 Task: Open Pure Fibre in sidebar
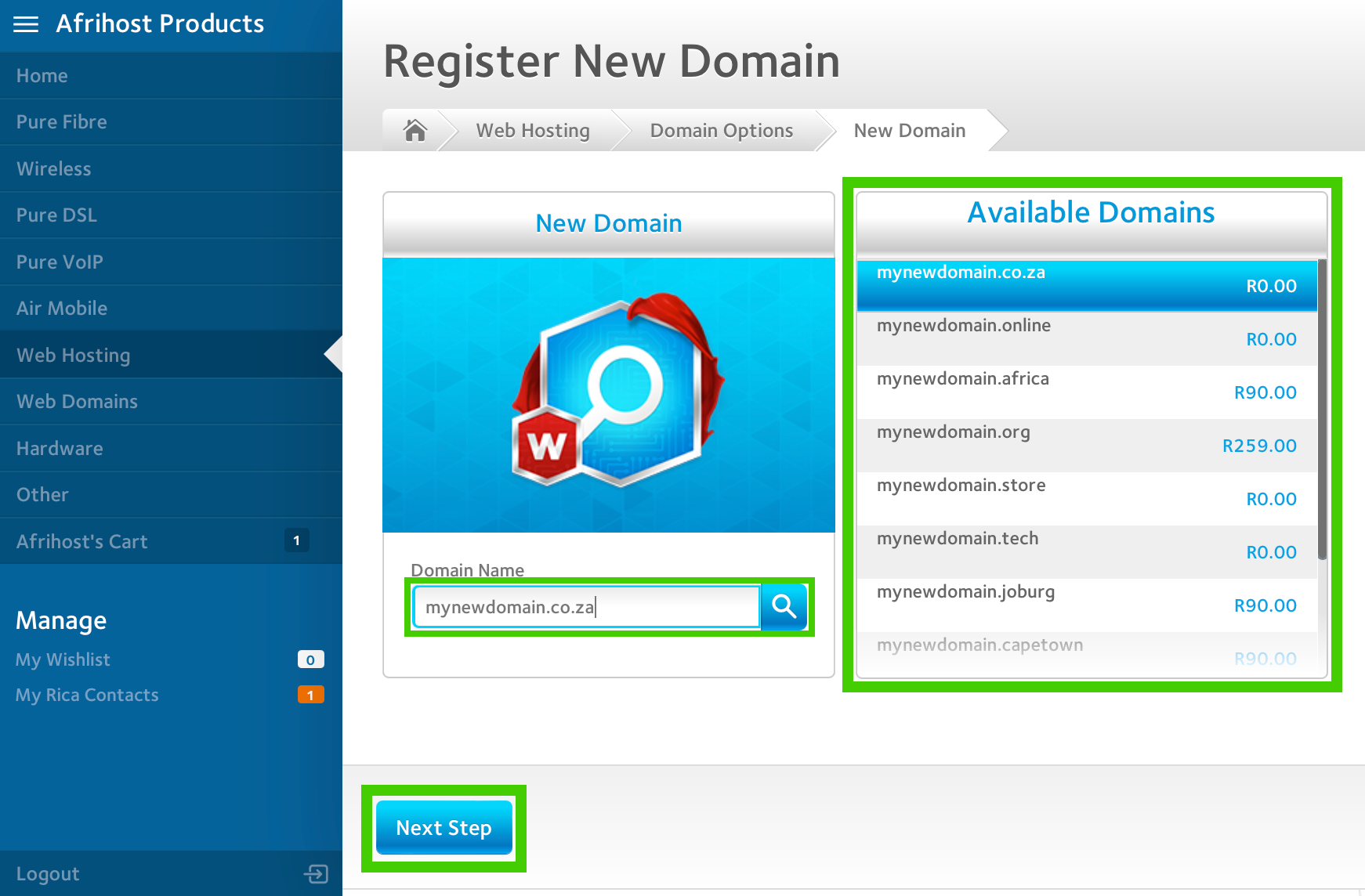tap(62, 122)
